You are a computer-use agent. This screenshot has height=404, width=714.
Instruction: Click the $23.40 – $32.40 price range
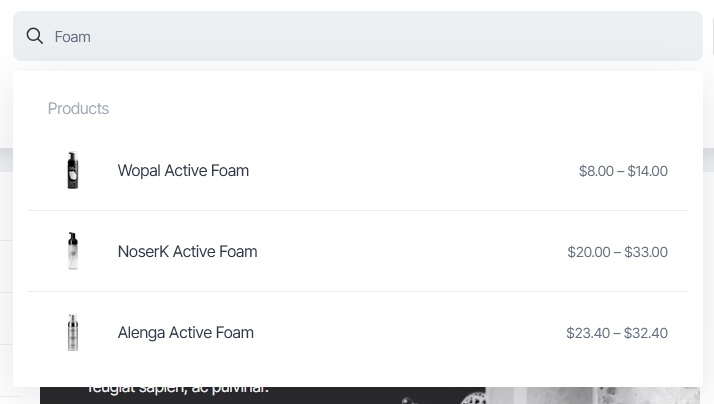pos(616,333)
